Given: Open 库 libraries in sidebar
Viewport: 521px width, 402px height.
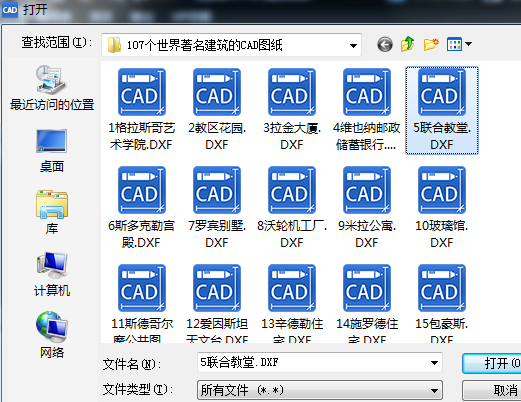Looking at the screenshot, I should (52, 213).
